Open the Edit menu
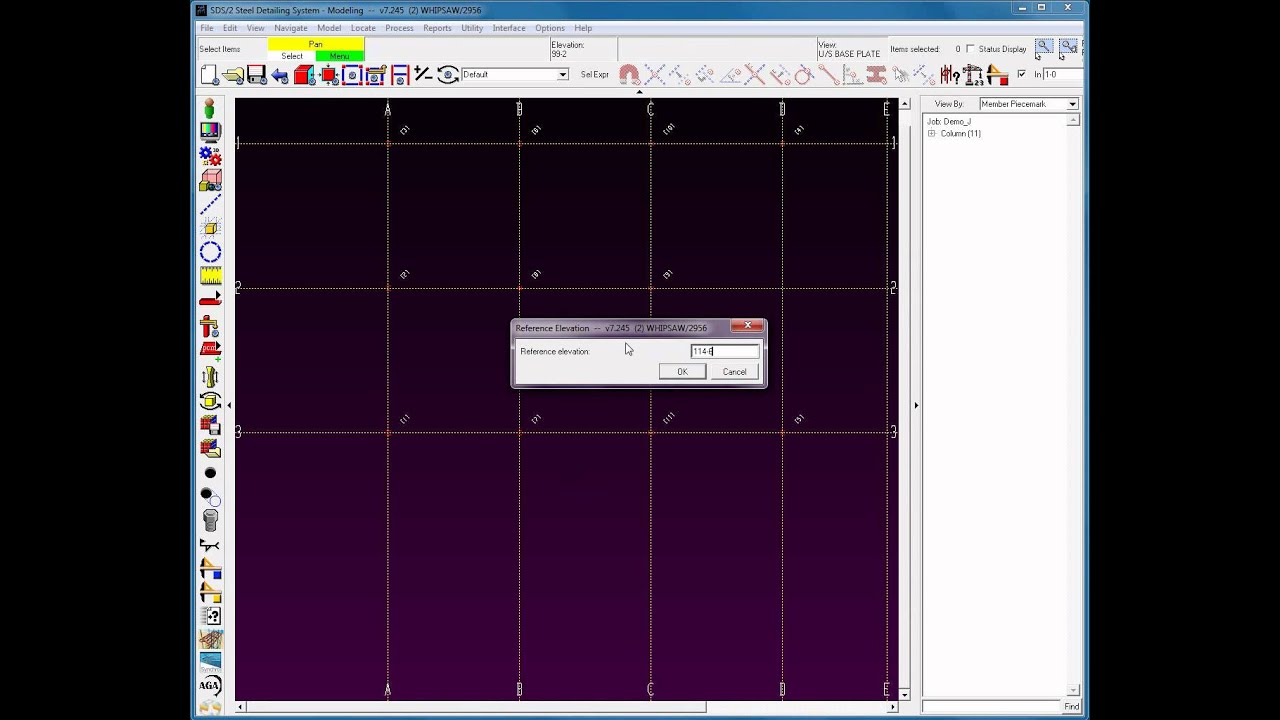 click(x=230, y=28)
